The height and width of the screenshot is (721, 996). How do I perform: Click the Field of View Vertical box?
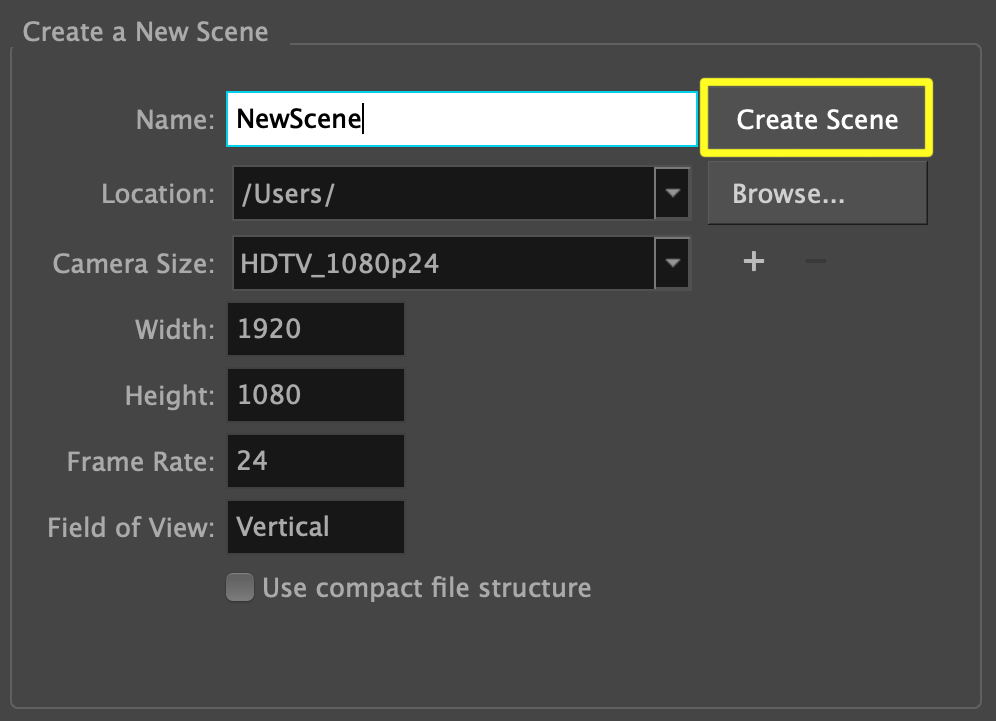point(316,527)
